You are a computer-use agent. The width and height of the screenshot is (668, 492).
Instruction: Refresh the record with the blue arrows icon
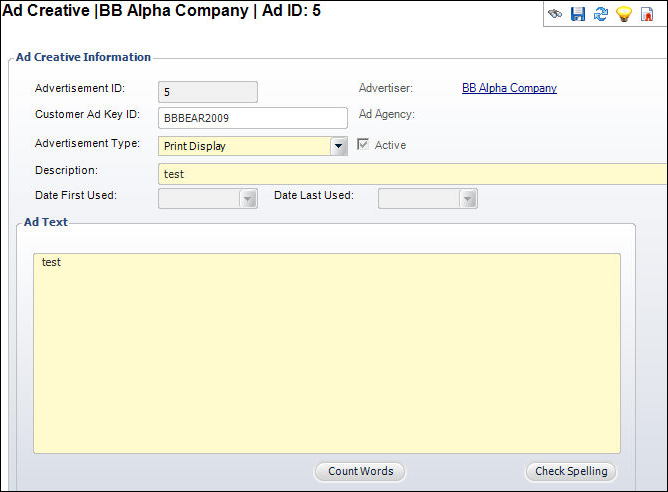click(x=601, y=14)
